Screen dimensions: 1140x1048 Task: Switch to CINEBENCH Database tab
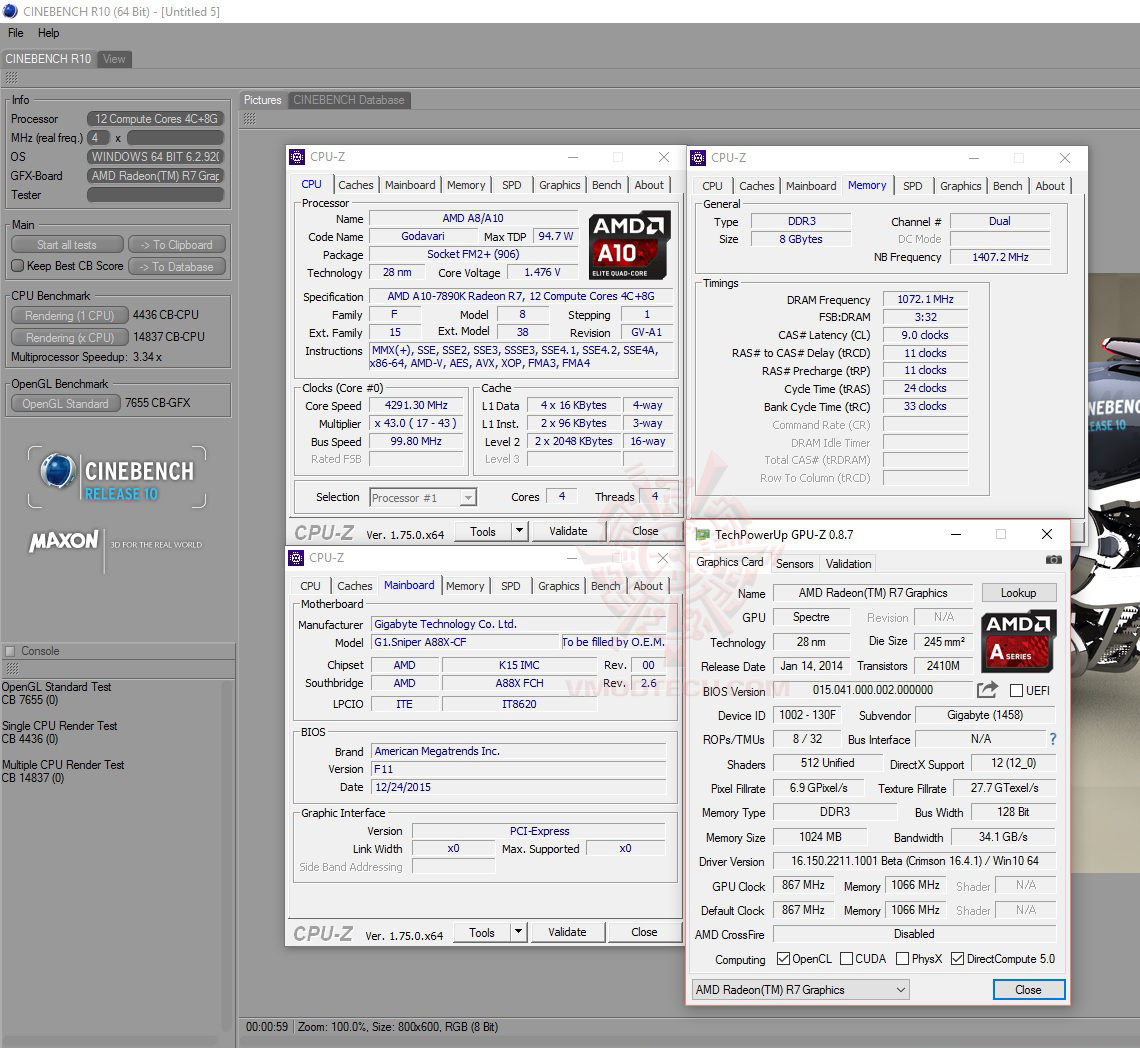tap(349, 100)
